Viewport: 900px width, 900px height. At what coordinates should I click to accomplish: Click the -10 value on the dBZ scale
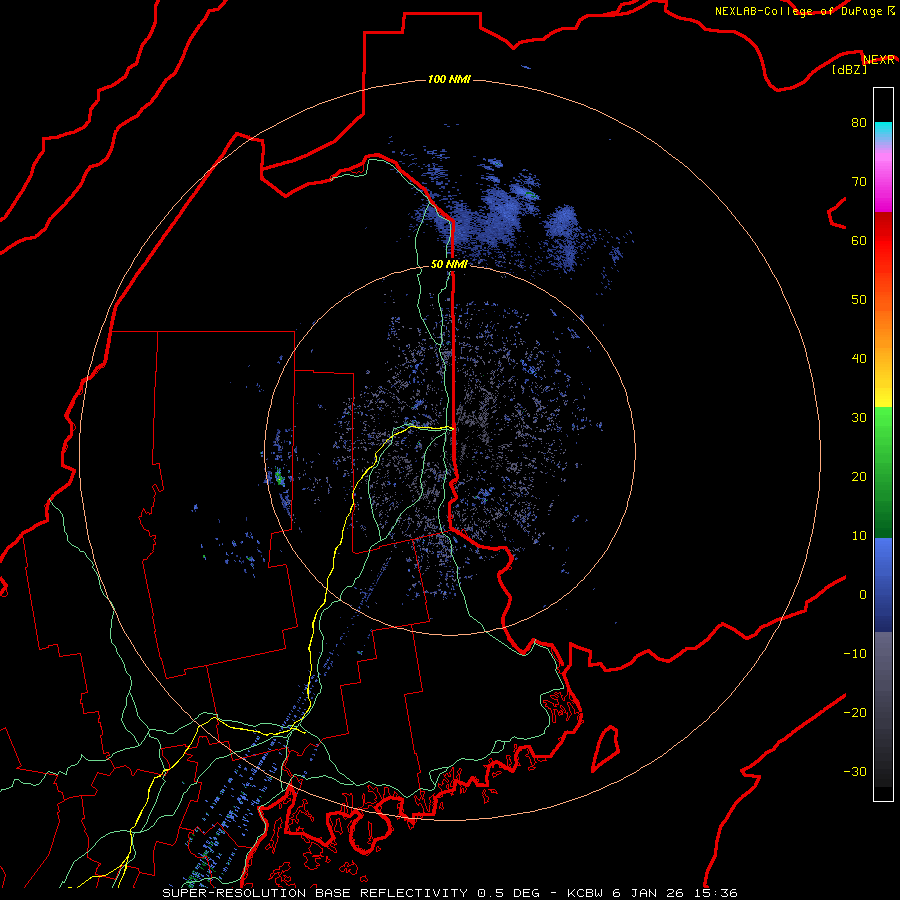855,654
